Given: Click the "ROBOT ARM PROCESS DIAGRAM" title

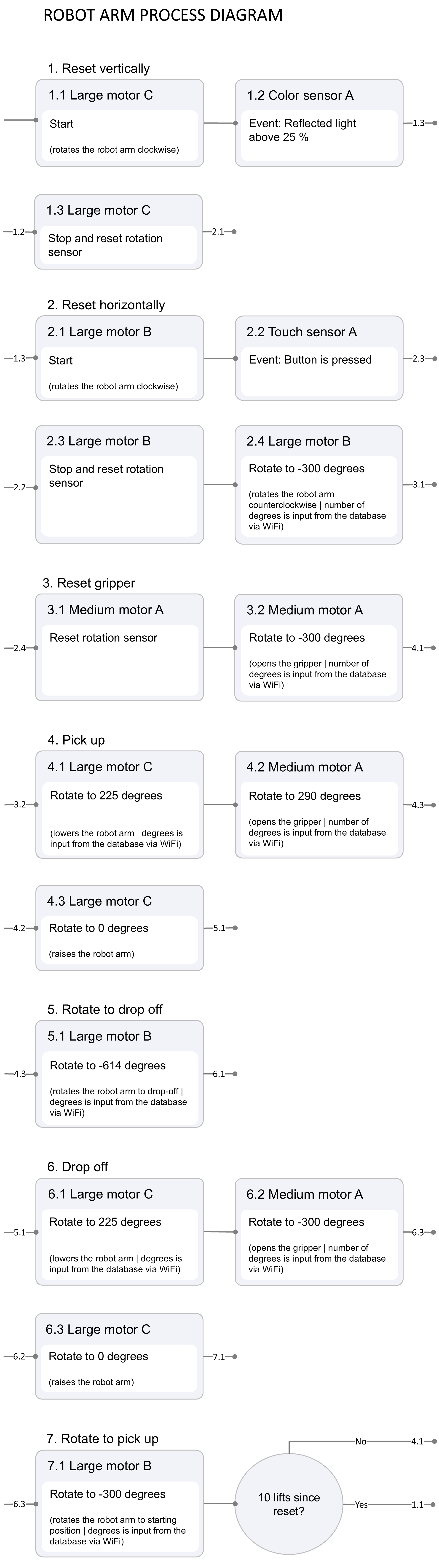Looking at the screenshot, I should [163, 15].
